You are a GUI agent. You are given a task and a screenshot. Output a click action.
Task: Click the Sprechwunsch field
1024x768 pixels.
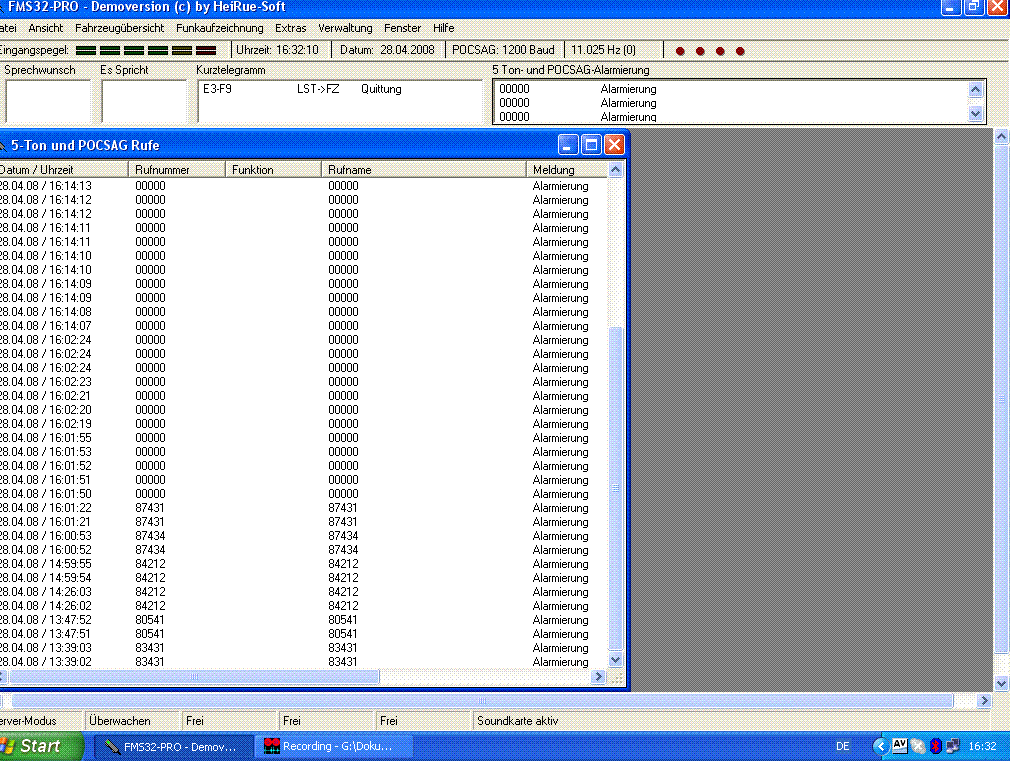coord(47,100)
